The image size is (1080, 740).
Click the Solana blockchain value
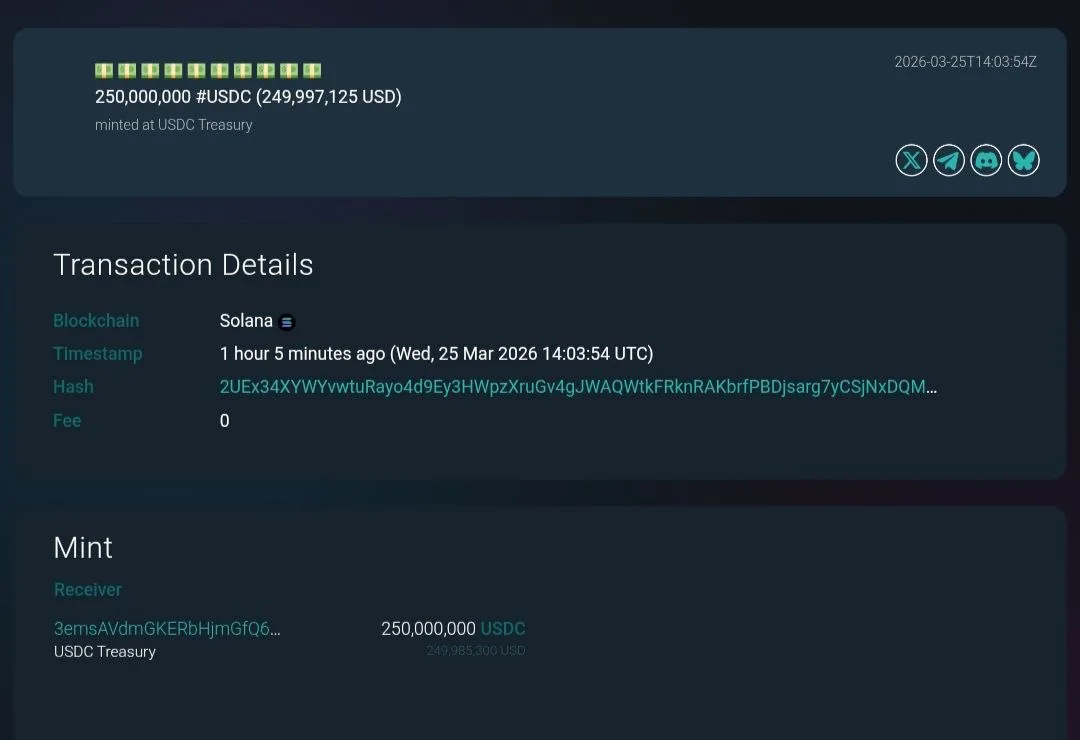246,321
